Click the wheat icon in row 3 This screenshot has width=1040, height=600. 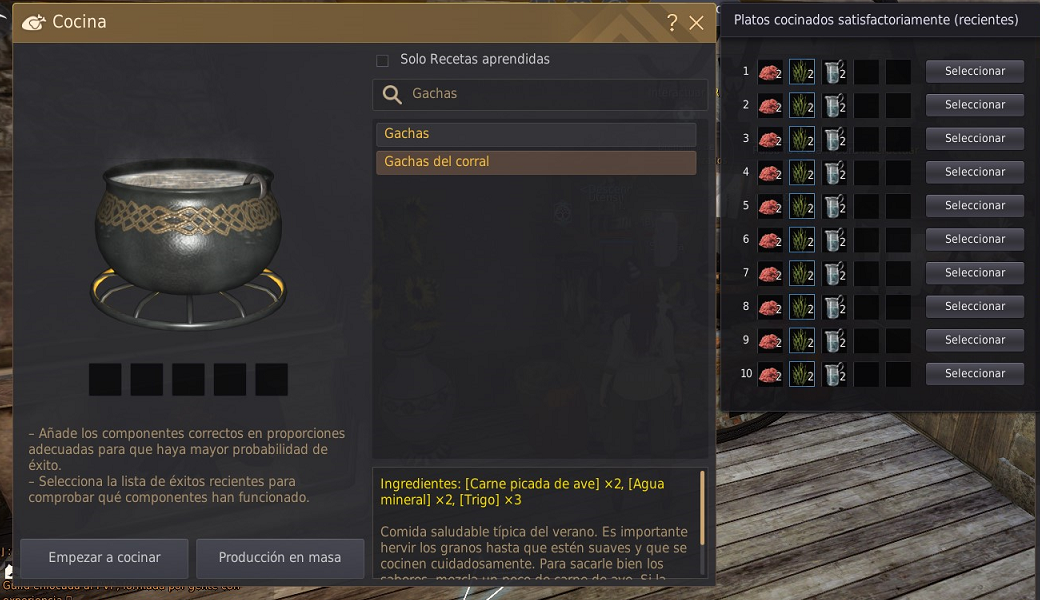(802, 139)
